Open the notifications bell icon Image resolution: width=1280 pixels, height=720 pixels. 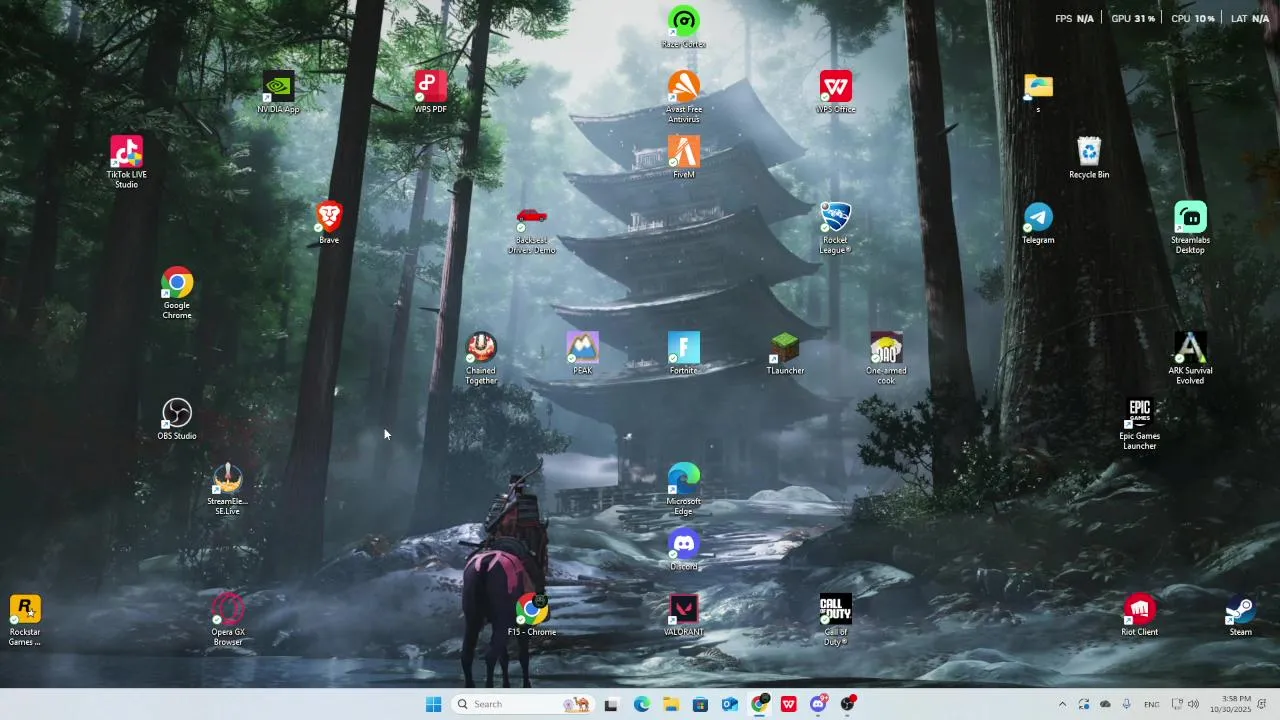1263,704
